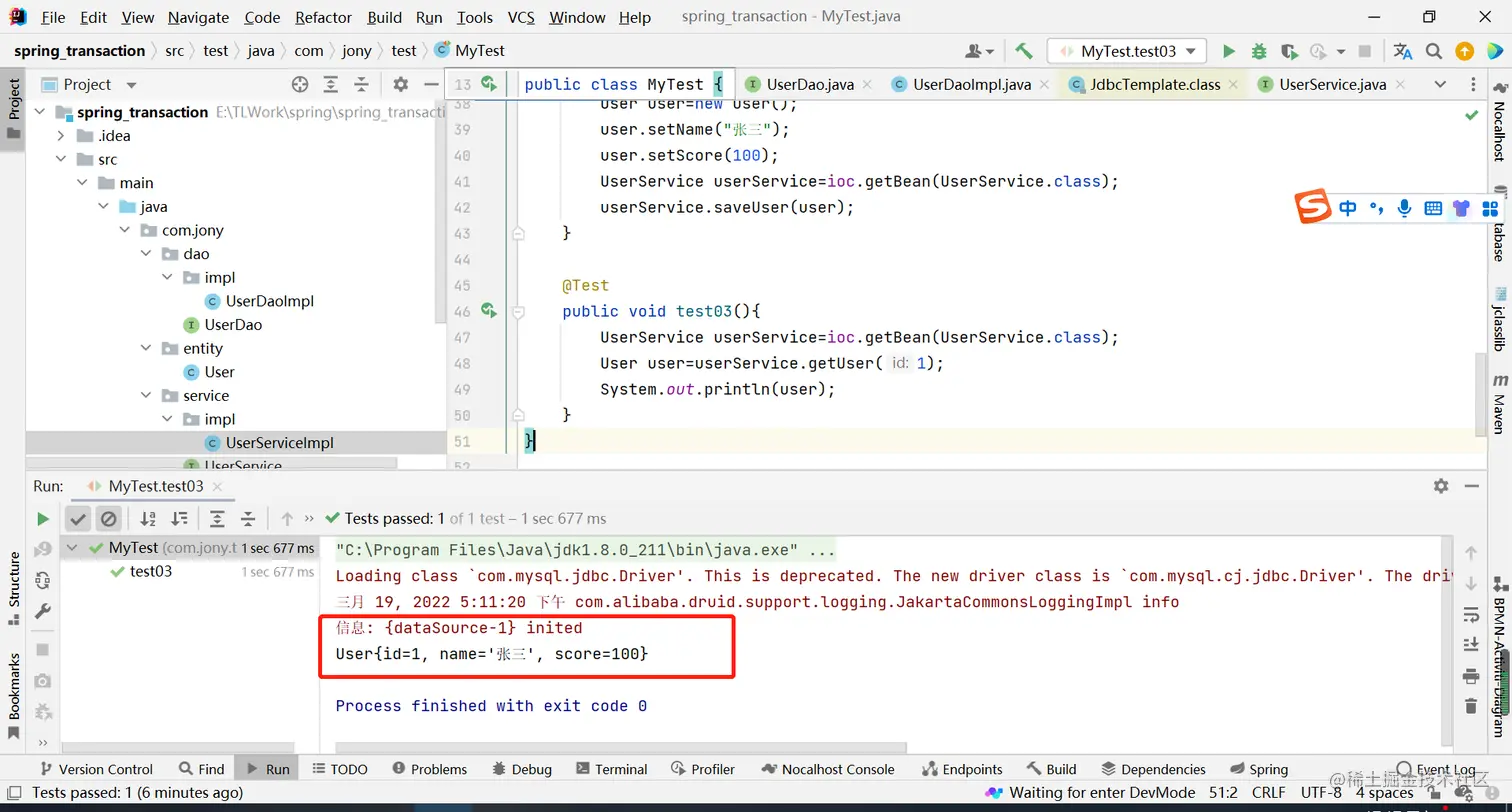Collapse all test results in the Run panel
This screenshot has width=1512, height=812.
tap(248, 518)
